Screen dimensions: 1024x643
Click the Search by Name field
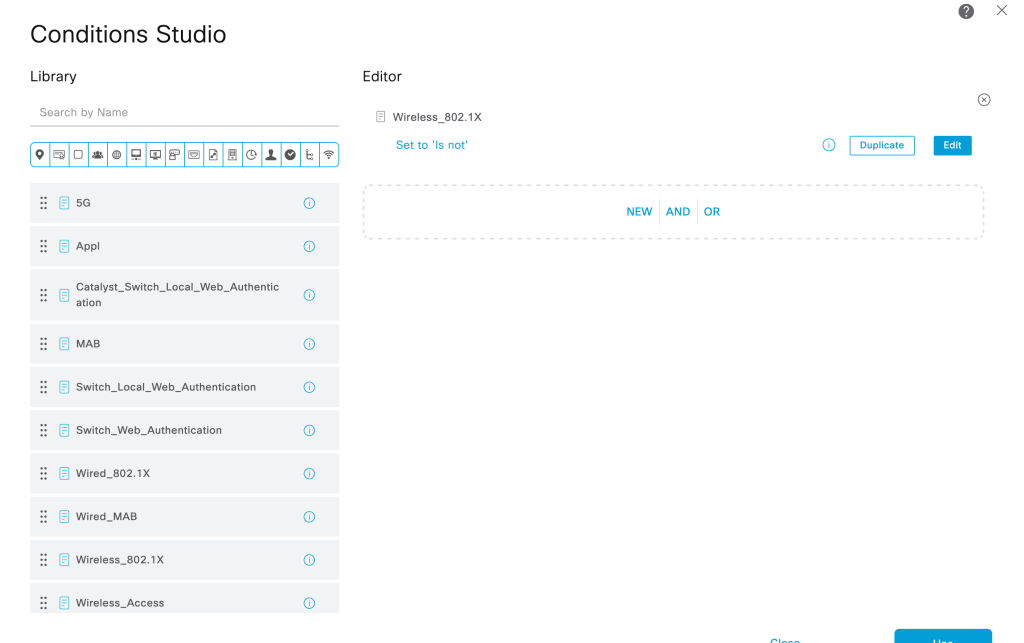[x=184, y=112]
